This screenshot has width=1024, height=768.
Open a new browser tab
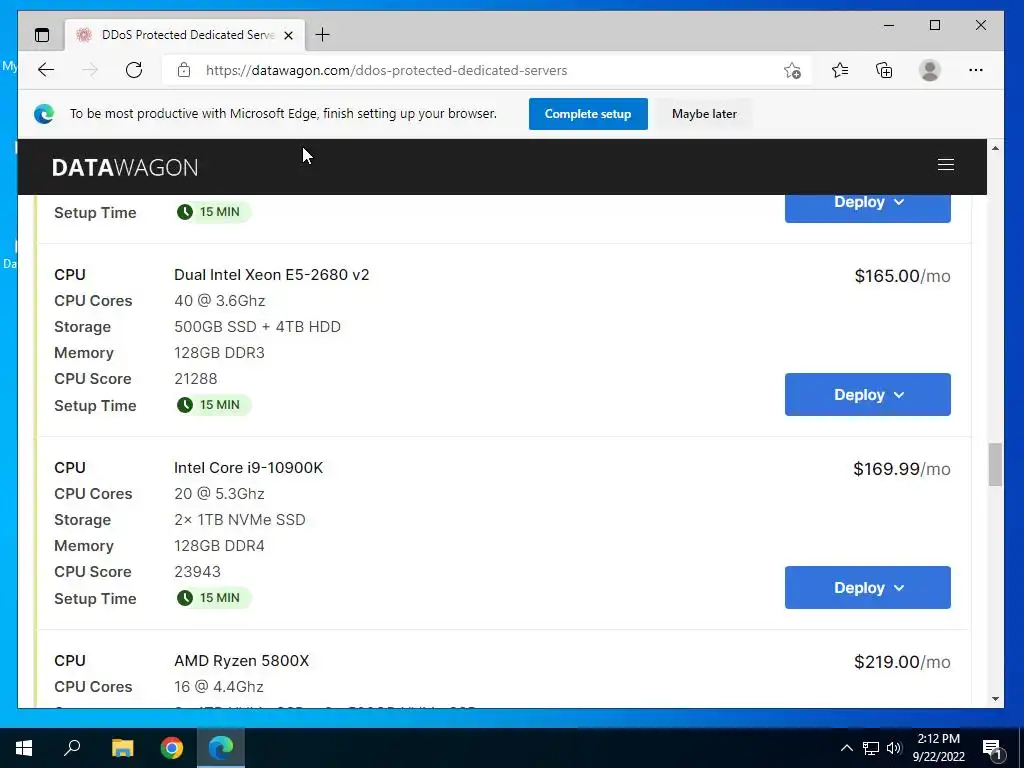click(x=323, y=35)
